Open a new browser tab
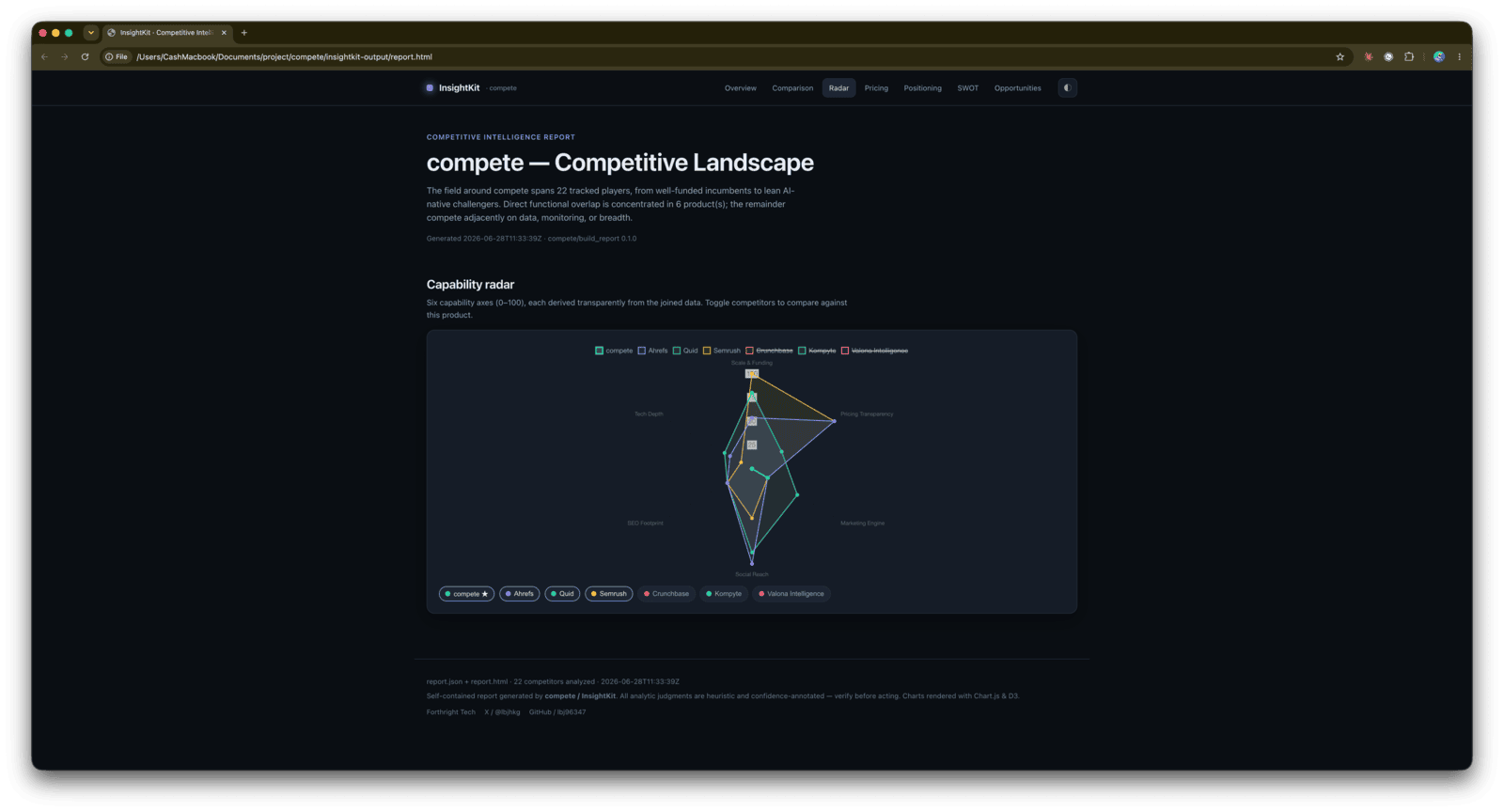 (x=244, y=33)
